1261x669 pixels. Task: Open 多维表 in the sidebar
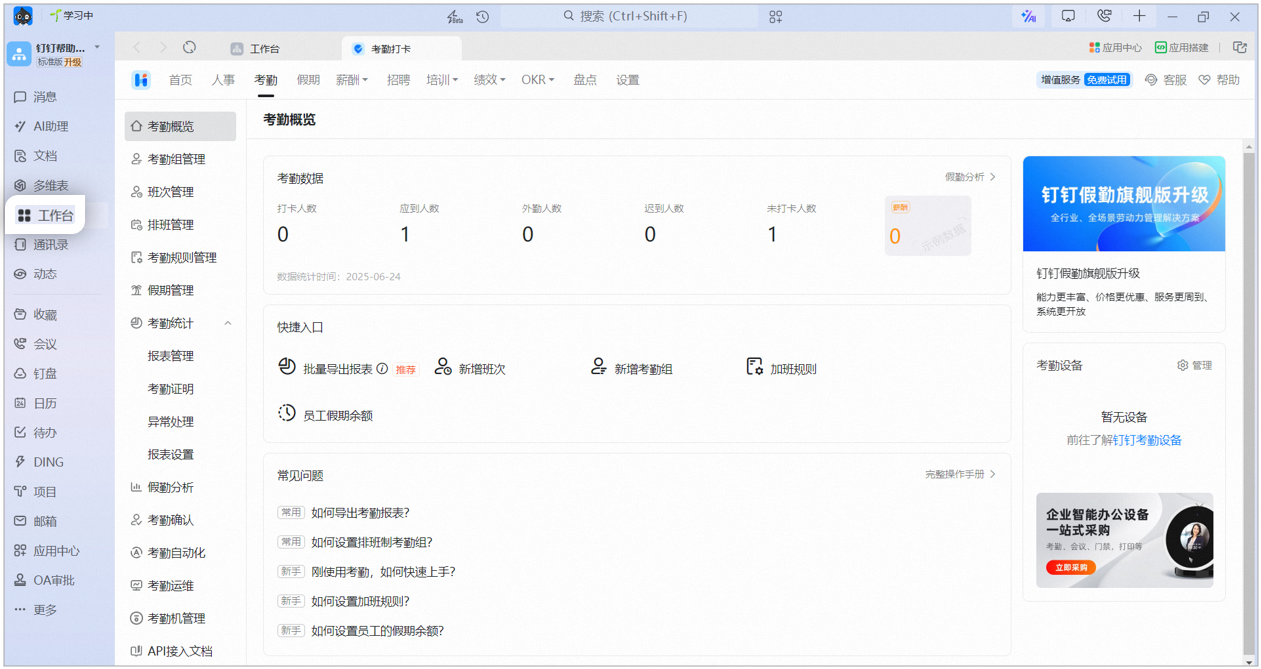tap(42, 186)
